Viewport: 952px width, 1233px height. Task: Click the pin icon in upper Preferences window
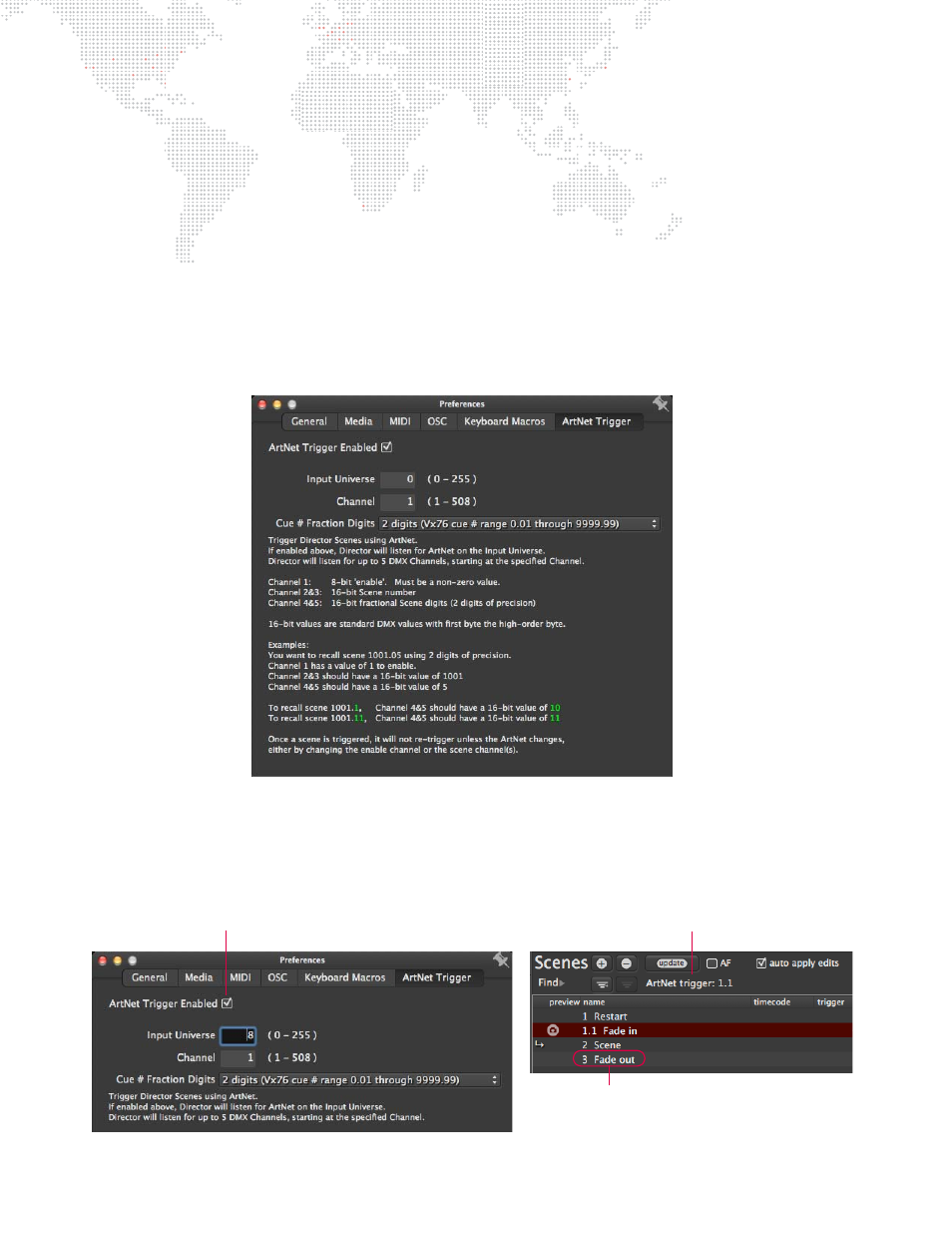661,404
